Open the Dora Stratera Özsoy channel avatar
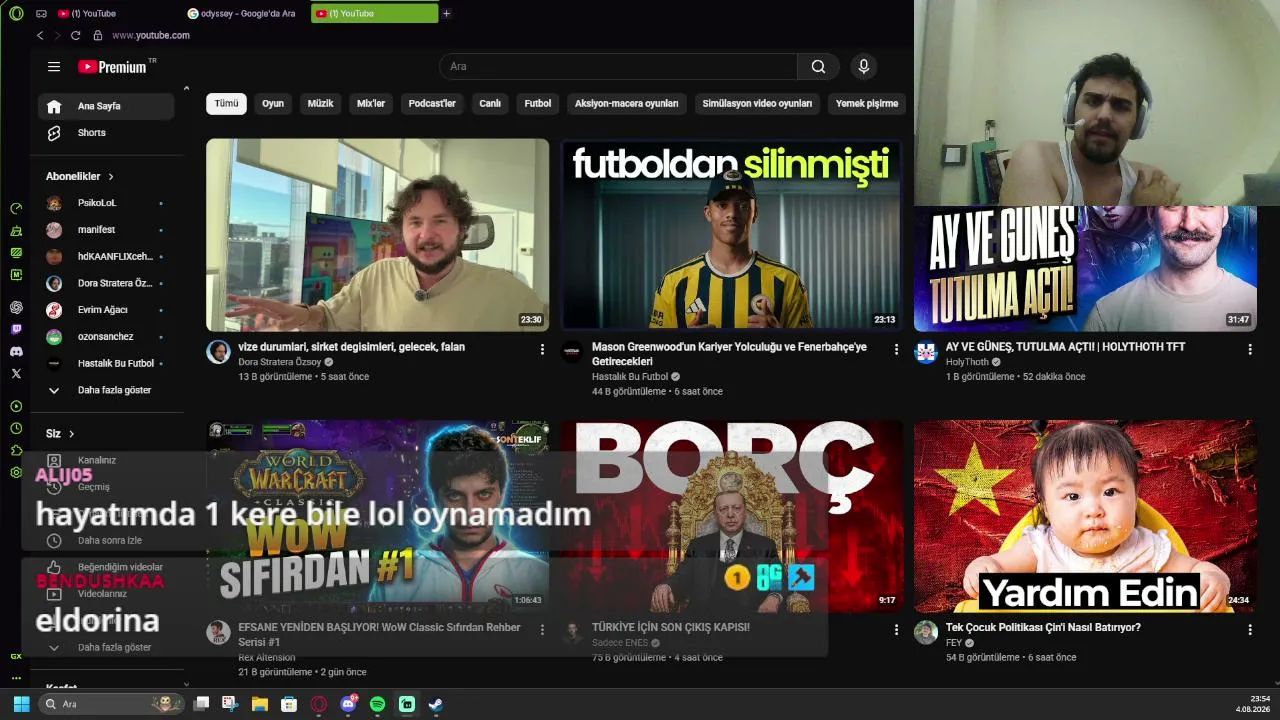The height and width of the screenshot is (720, 1280). coord(218,351)
